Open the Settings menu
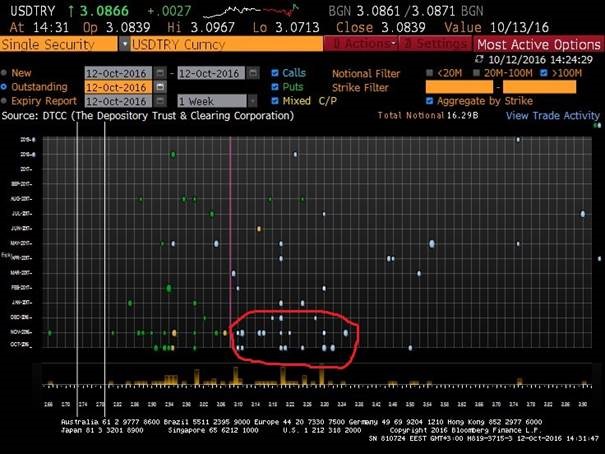This screenshot has height=454, width=605. (436, 44)
